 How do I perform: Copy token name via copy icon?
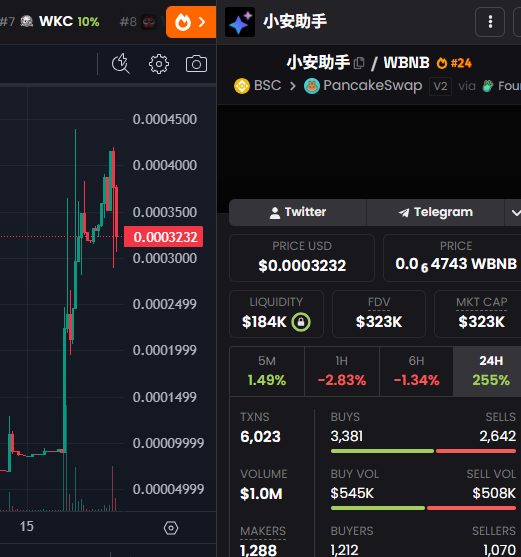pyautogui.click(x=359, y=63)
